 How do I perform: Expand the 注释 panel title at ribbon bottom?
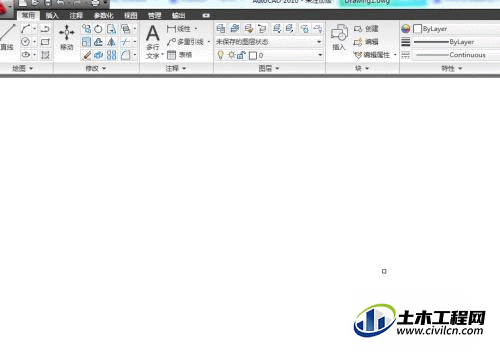(x=176, y=68)
